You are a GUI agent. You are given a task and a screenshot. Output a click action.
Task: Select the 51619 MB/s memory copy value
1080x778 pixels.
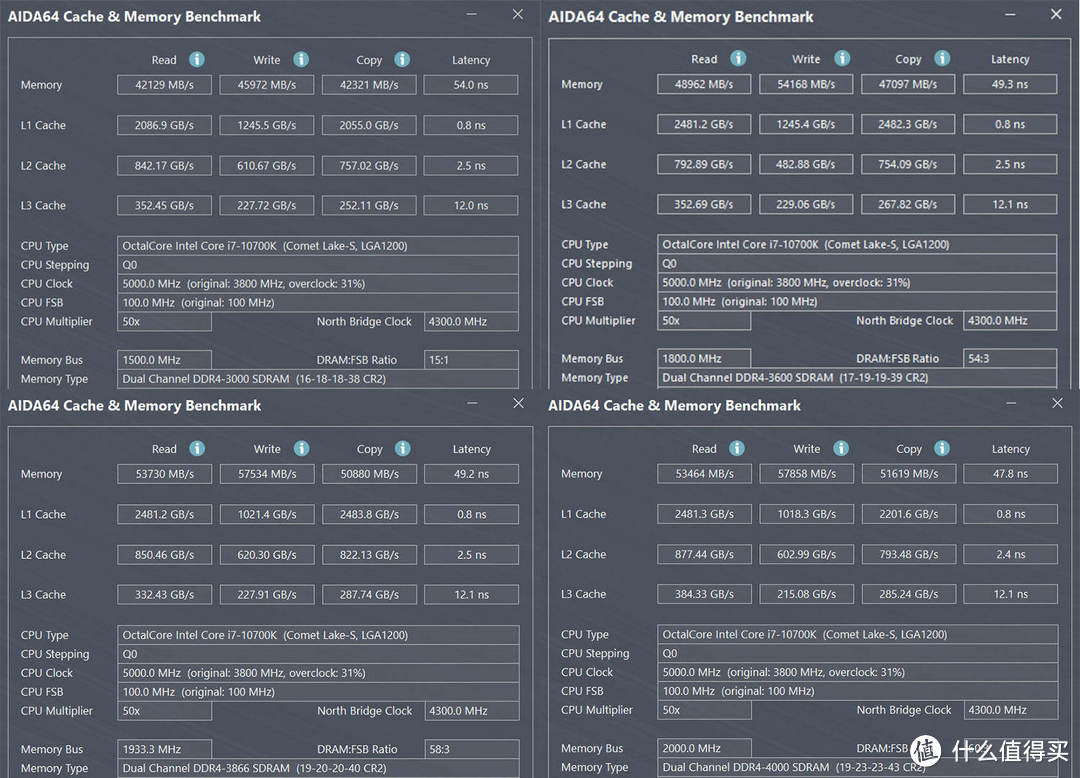coord(909,474)
